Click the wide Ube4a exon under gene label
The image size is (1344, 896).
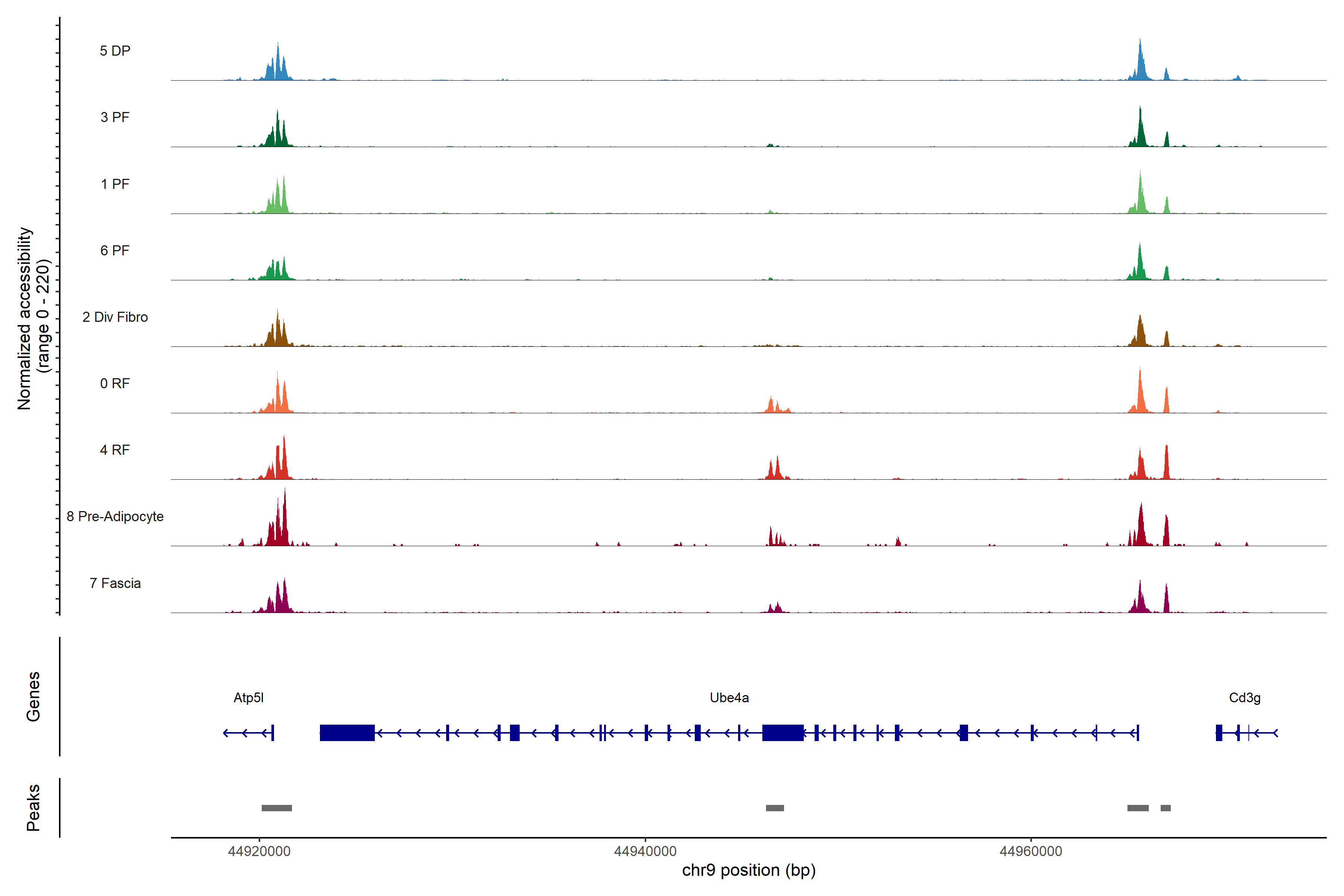coord(783,732)
